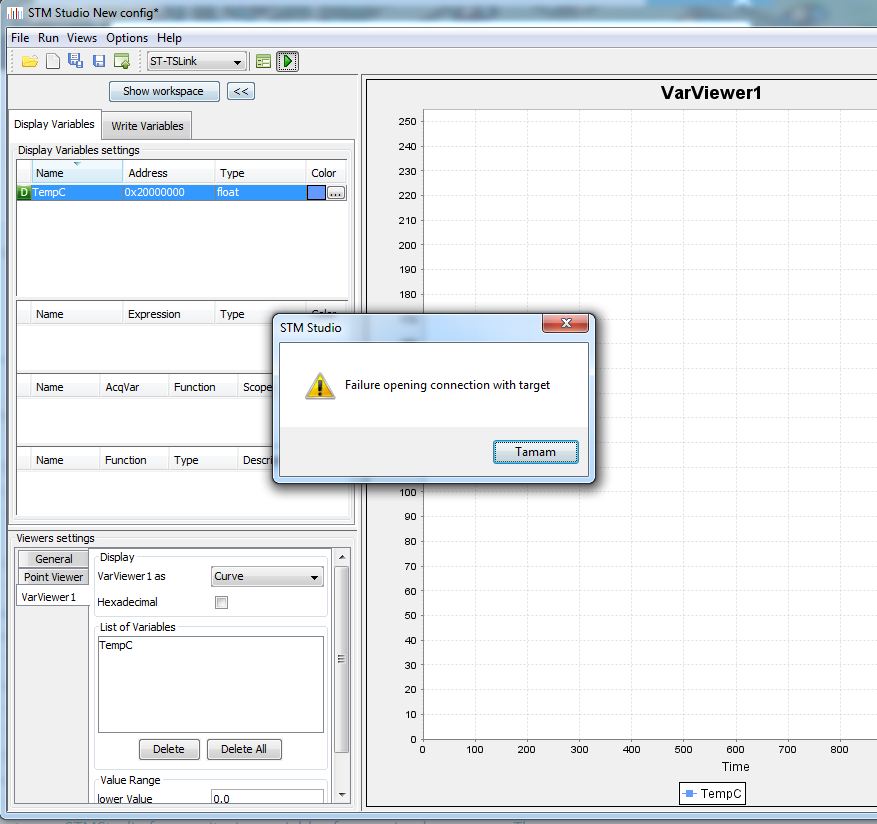Click the scrollbar down arrow
The image size is (877, 824).
point(342,795)
